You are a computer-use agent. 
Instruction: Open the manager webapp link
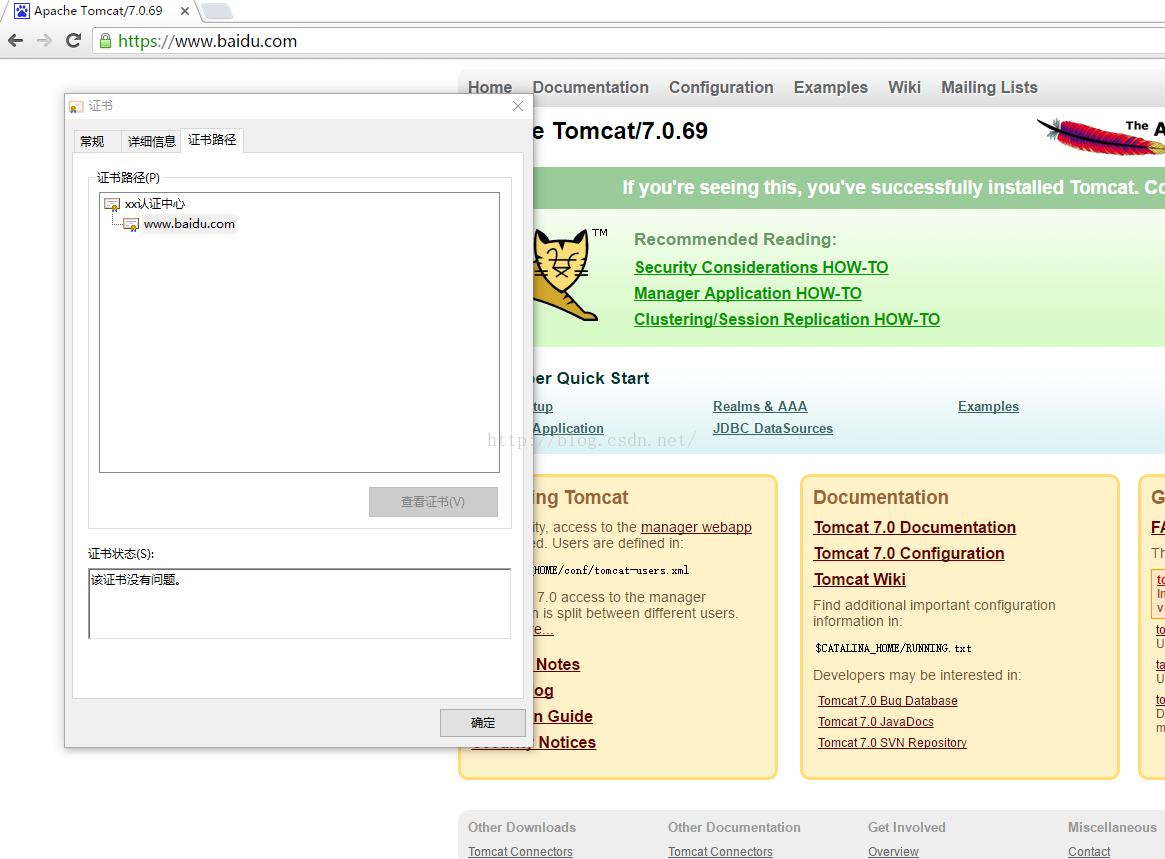tap(696, 527)
